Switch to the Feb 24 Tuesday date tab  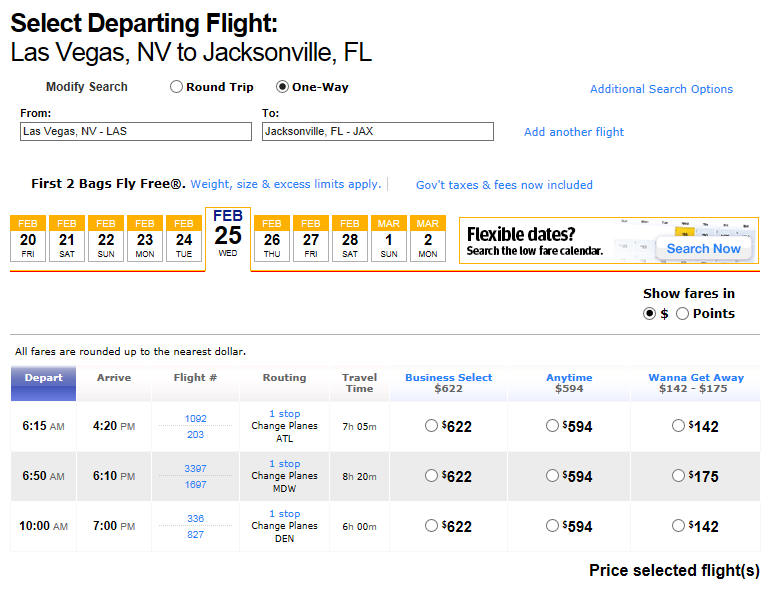(x=184, y=239)
